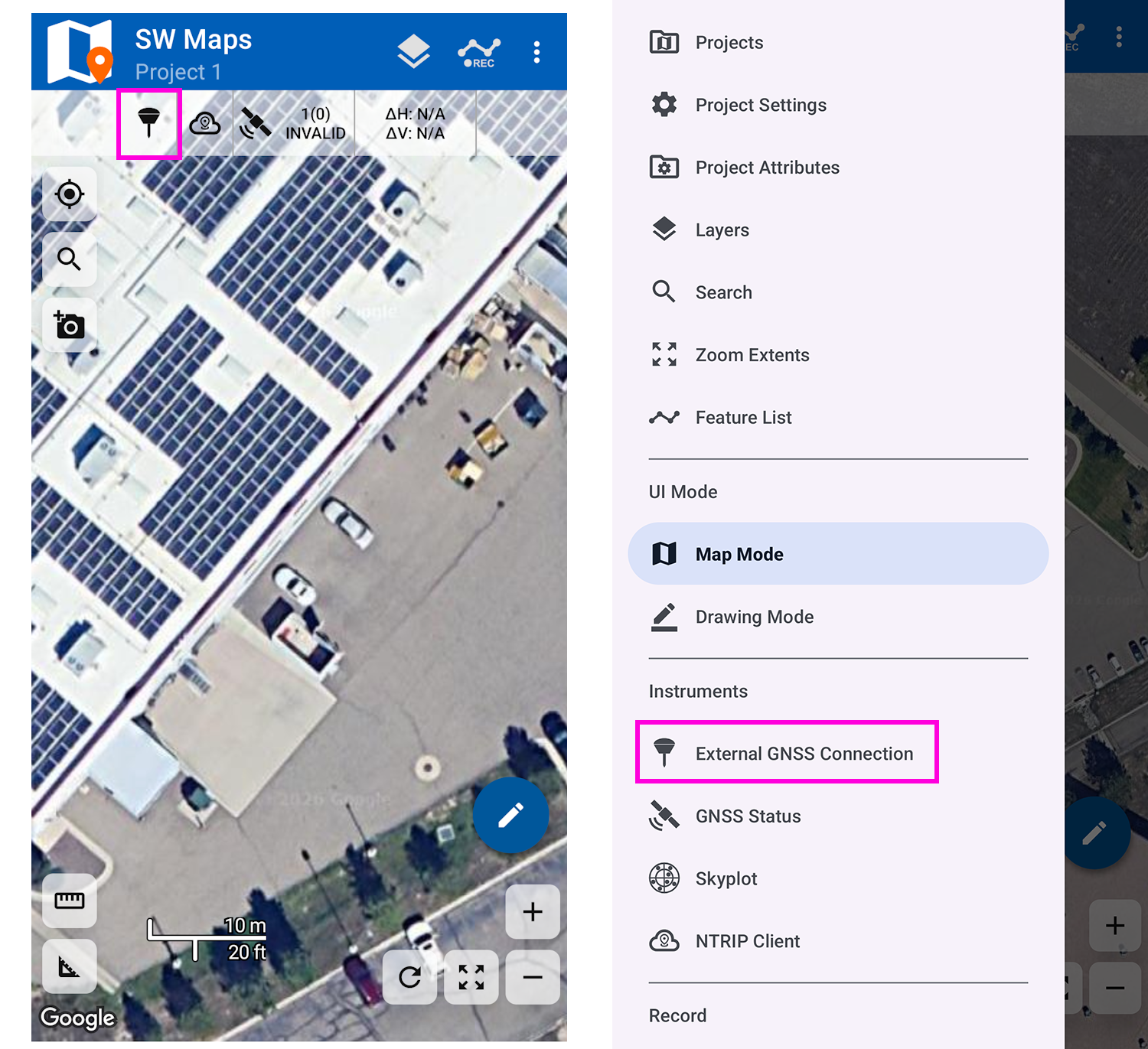Open the Layers icon in SW Maps header
The width and height of the screenshot is (1148, 1049).
[413, 52]
